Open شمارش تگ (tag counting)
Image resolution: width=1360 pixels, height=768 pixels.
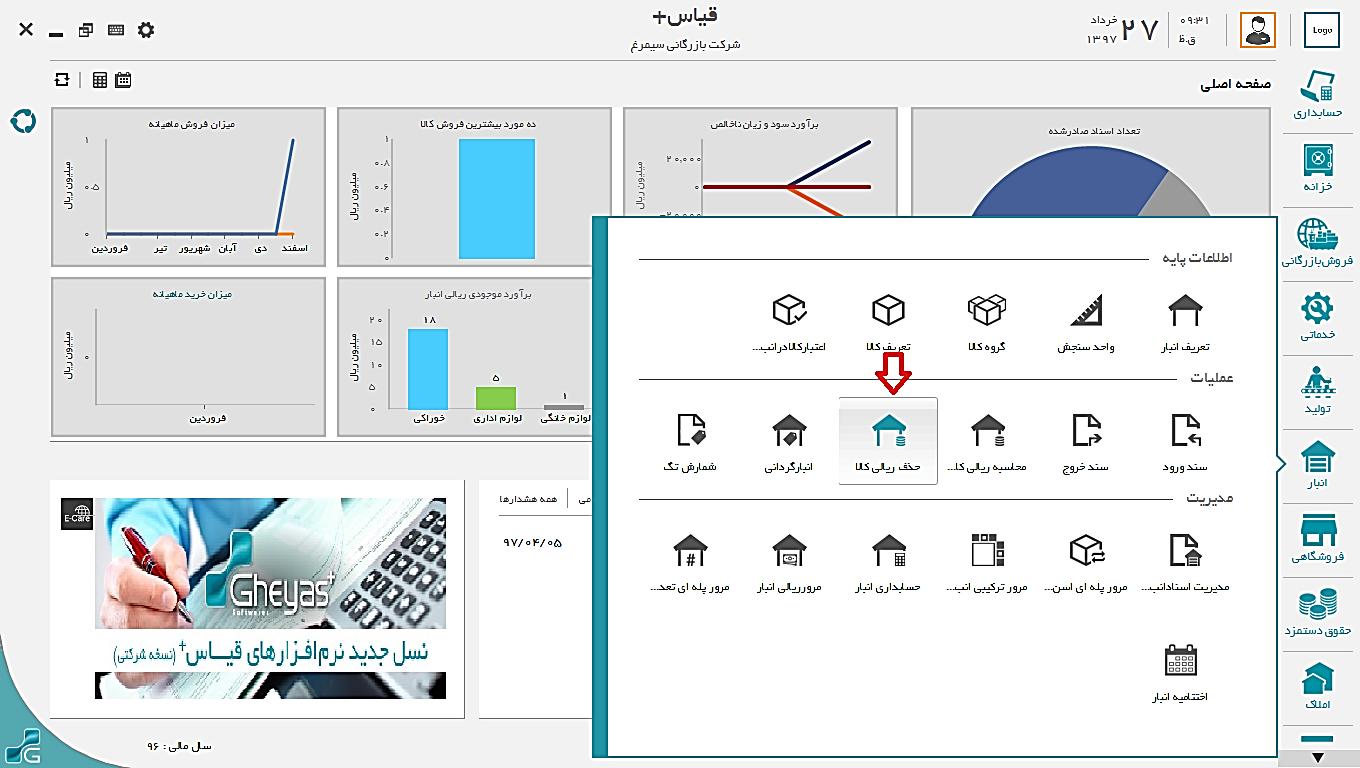691,442
